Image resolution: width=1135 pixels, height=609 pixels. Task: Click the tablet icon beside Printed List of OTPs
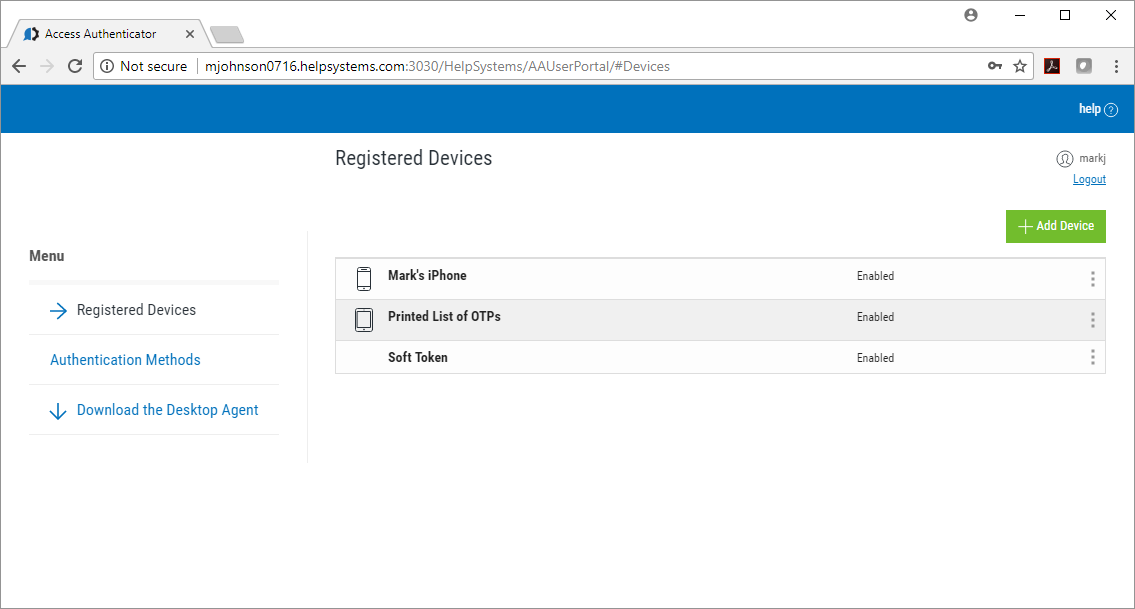pos(364,320)
